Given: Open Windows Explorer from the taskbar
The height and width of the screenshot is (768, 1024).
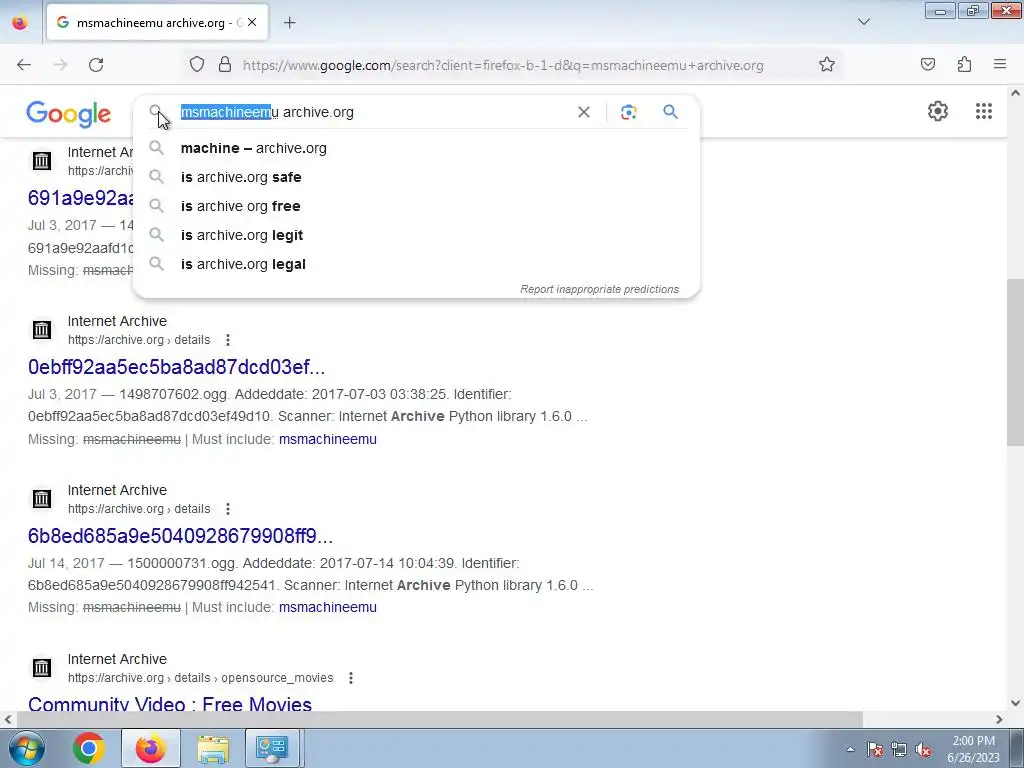Looking at the screenshot, I should pos(213,748).
